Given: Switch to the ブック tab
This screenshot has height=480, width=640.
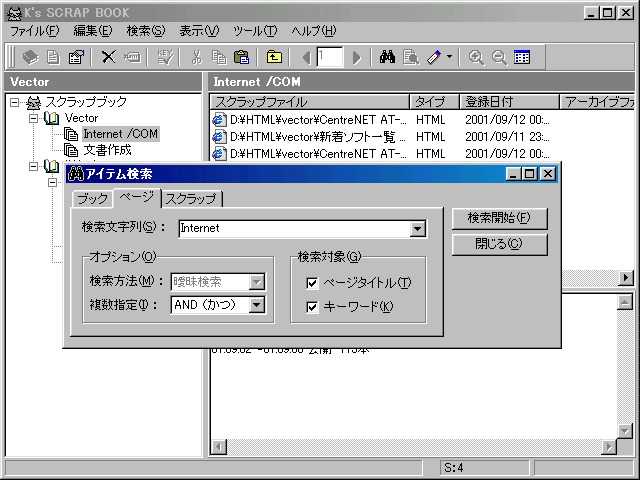Looking at the screenshot, I should (92, 199).
